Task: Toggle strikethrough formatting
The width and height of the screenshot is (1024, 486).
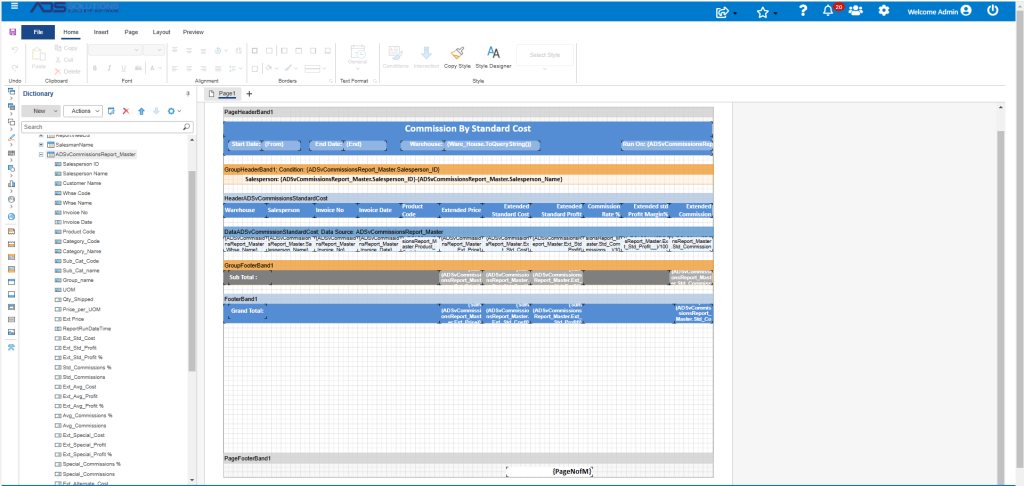Action: pyautogui.click(x=139, y=68)
